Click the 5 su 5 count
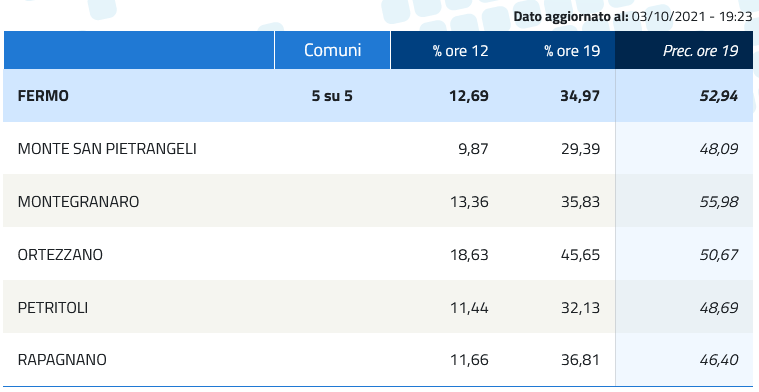 332,96
